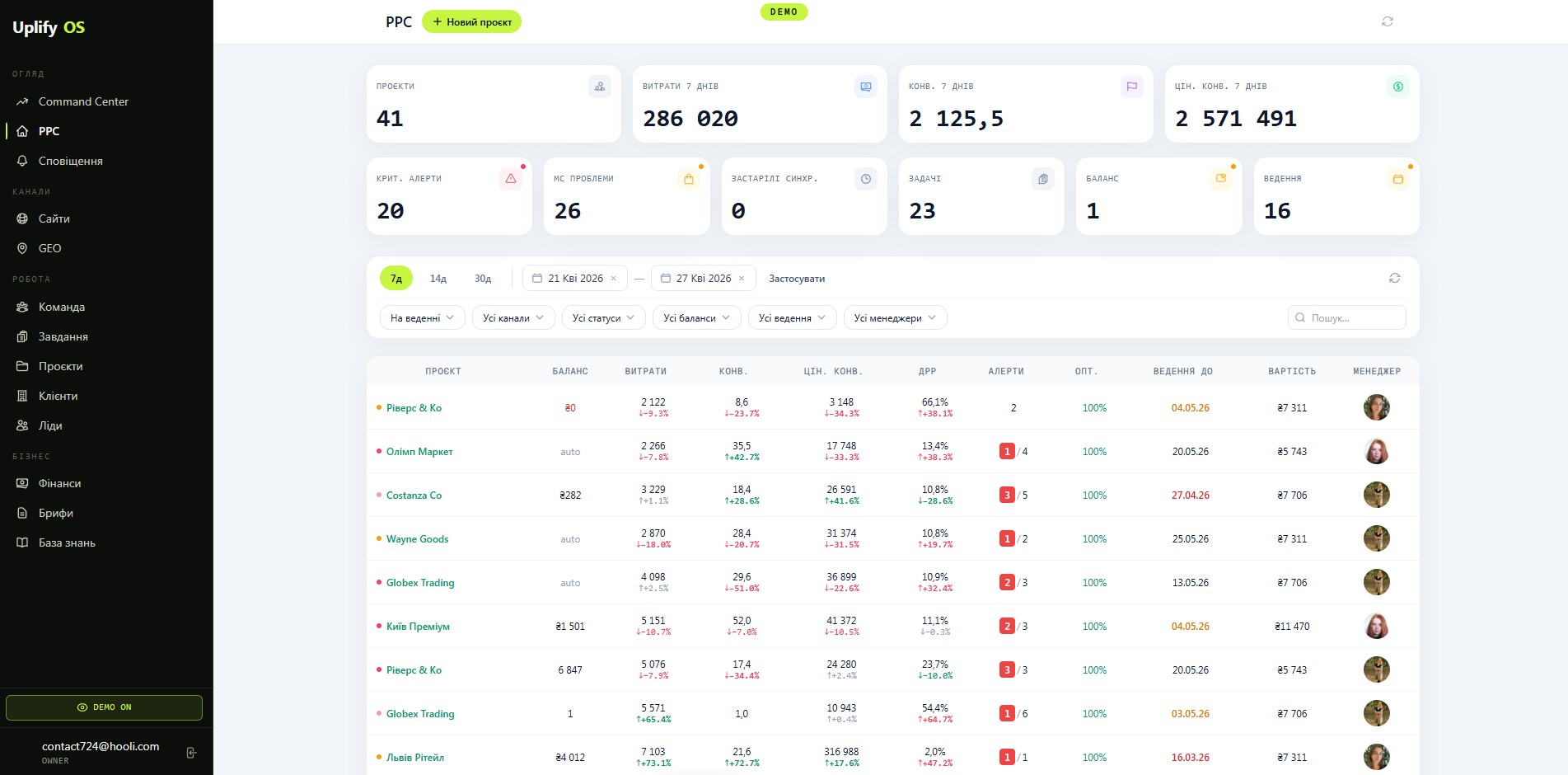Click the Брифи document icon
The height and width of the screenshot is (775, 1568).
pos(22,513)
